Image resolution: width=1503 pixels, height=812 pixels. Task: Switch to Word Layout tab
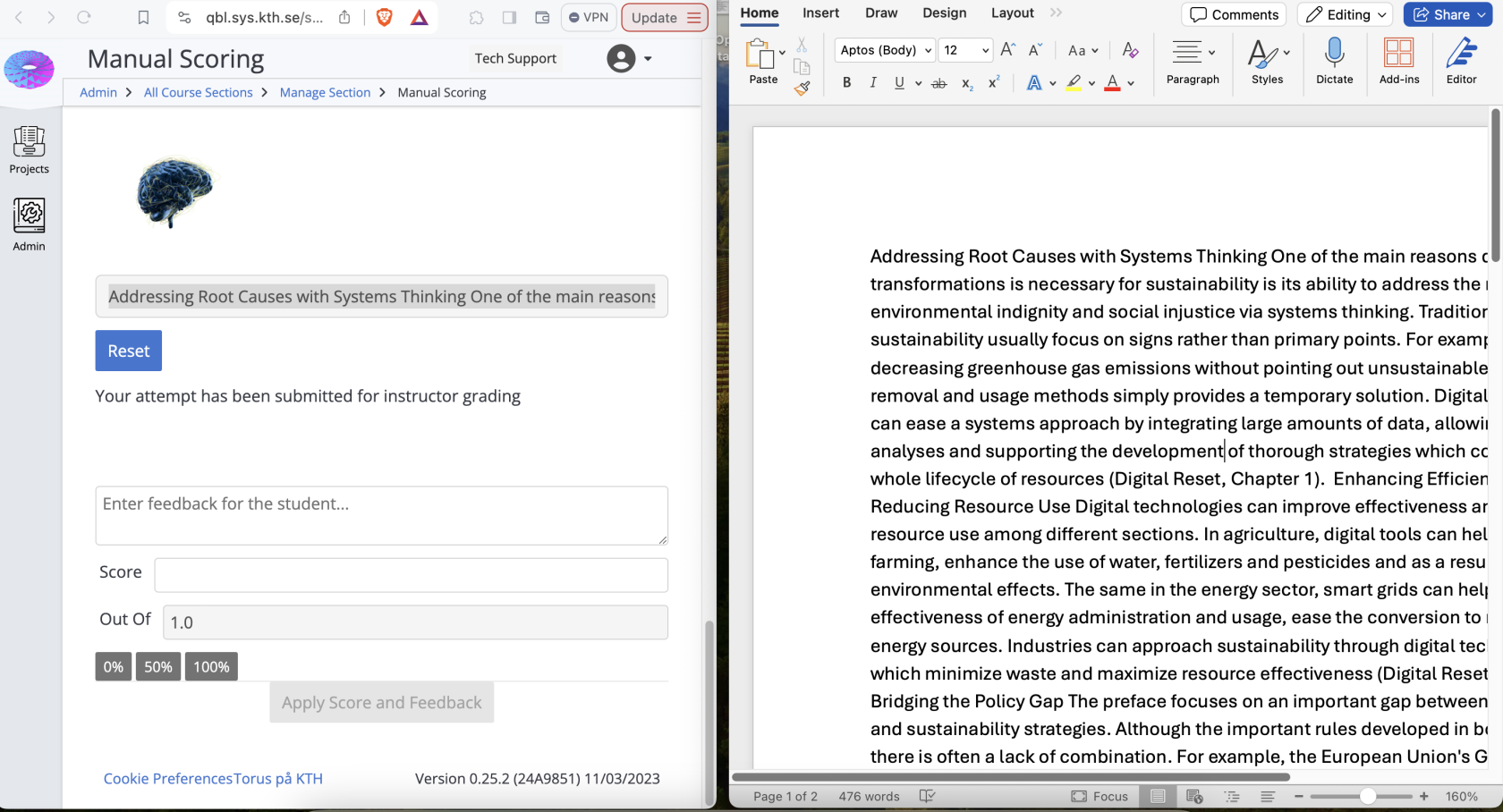point(1012,13)
